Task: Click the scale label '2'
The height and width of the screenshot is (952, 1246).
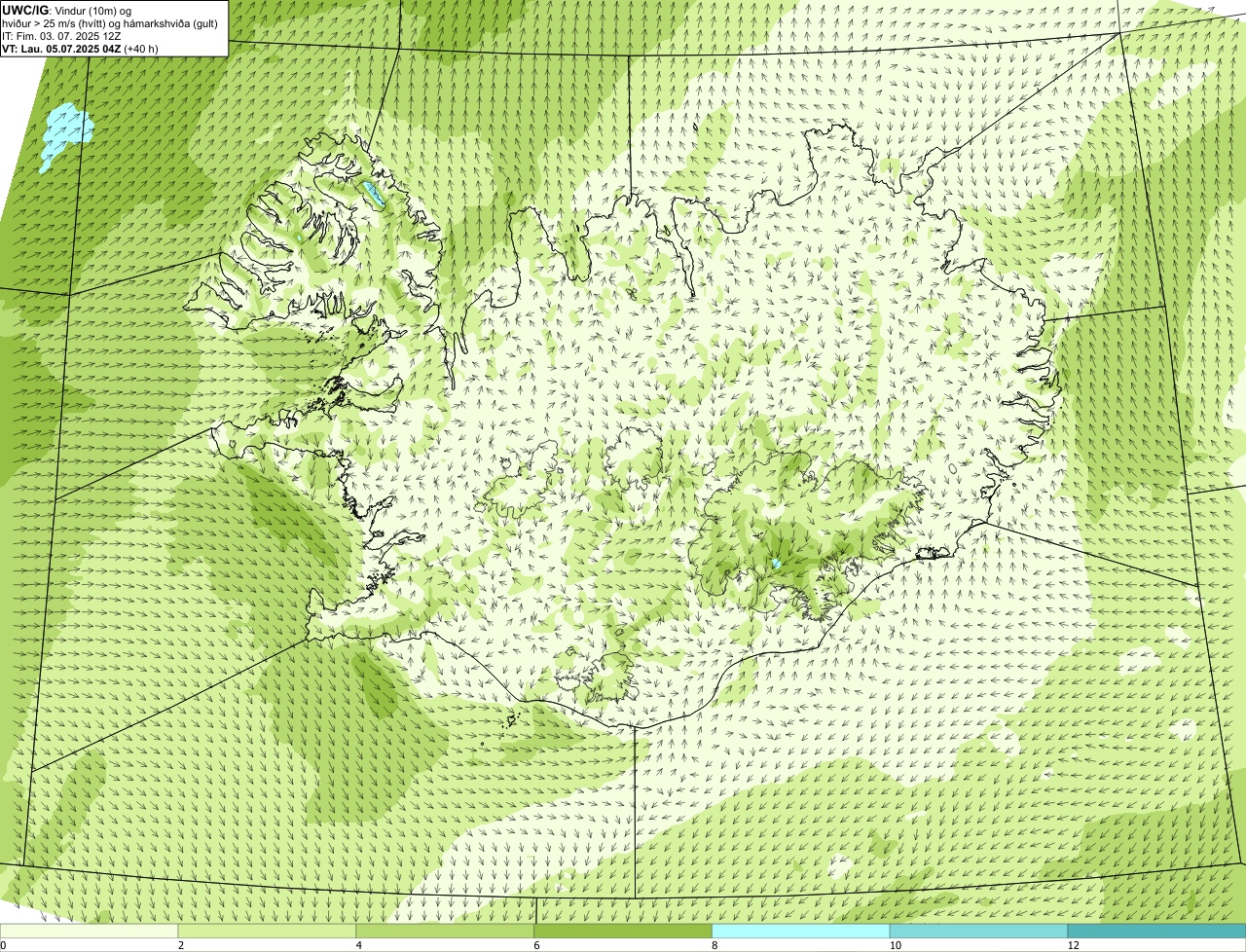Action: (x=181, y=945)
